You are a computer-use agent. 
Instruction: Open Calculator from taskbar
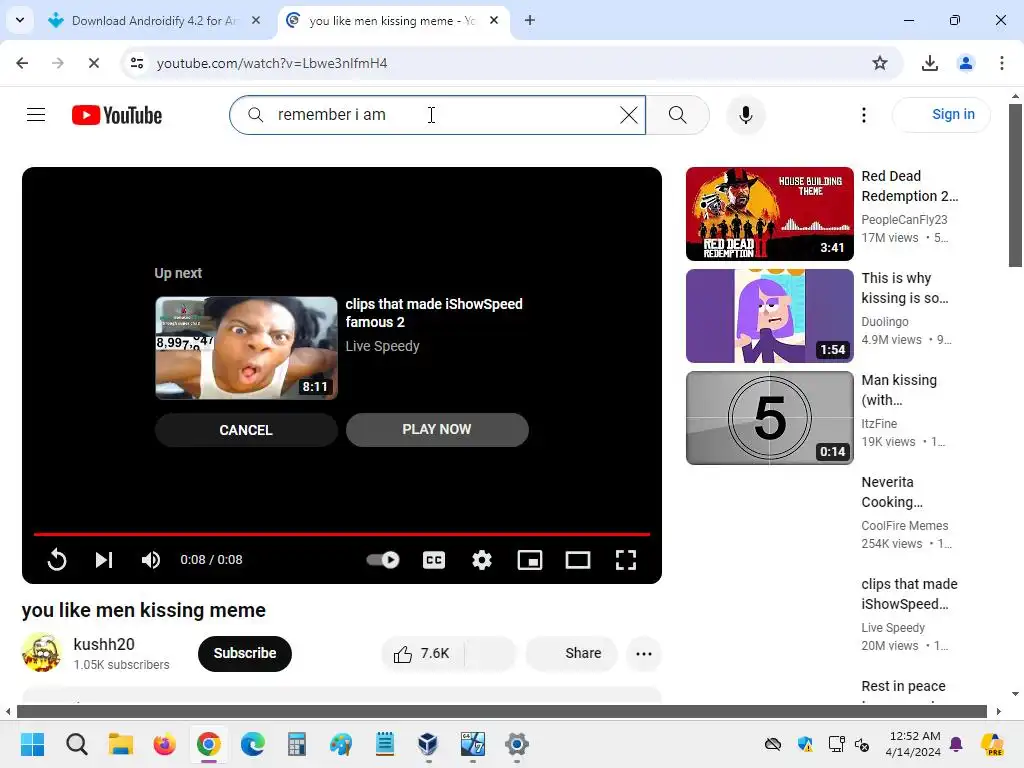296,744
